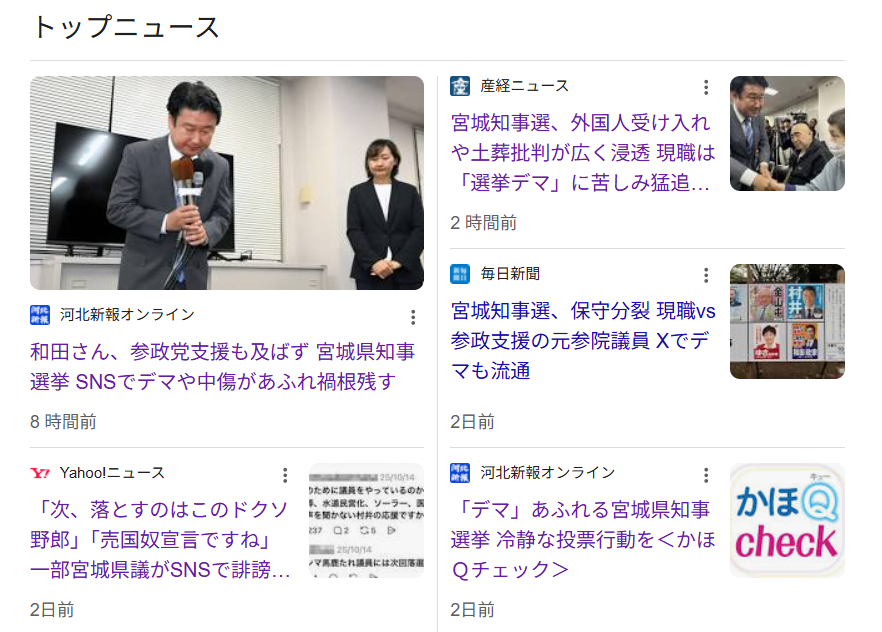Open three-dot menu for Yahoo!ニュース article
The height and width of the screenshot is (632, 882).
point(285,475)
